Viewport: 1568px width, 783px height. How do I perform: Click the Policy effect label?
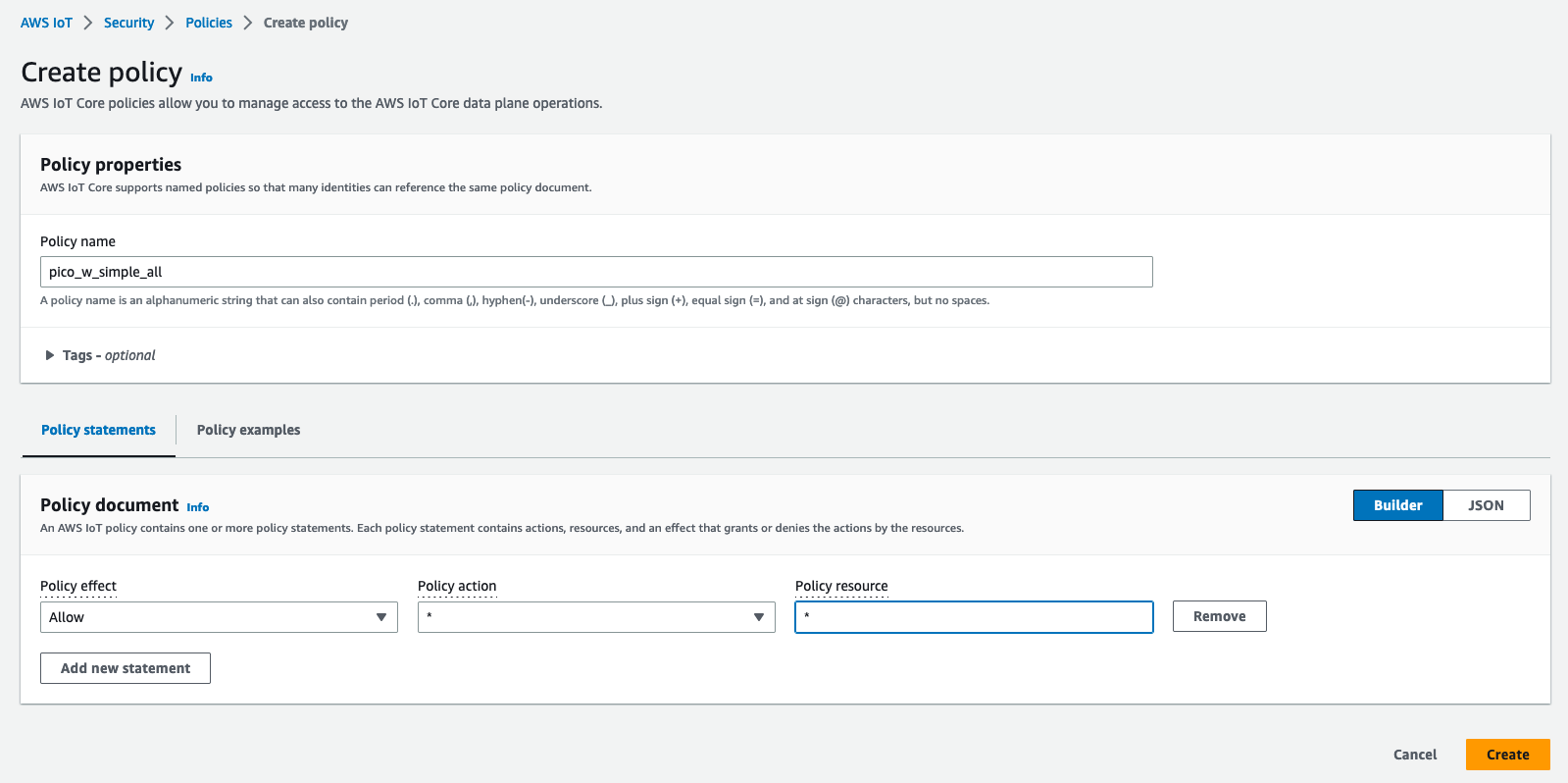coord(78,586)
